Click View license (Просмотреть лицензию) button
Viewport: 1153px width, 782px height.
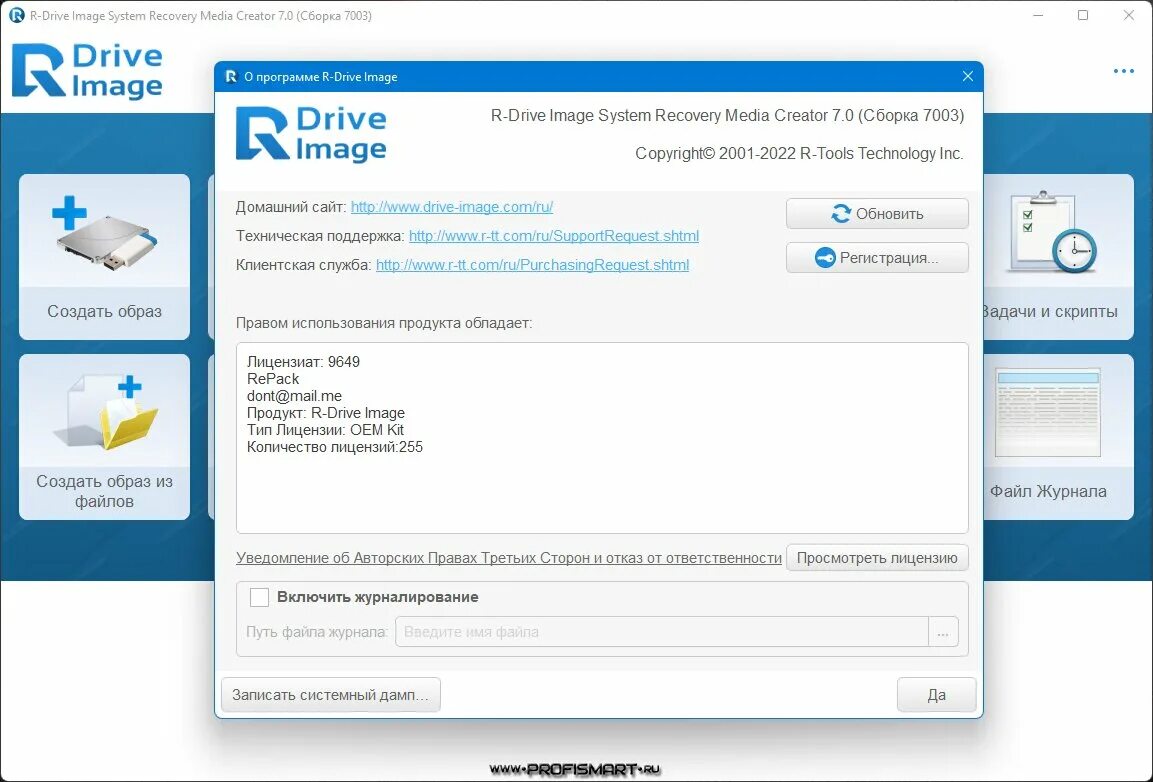(877, 558)
